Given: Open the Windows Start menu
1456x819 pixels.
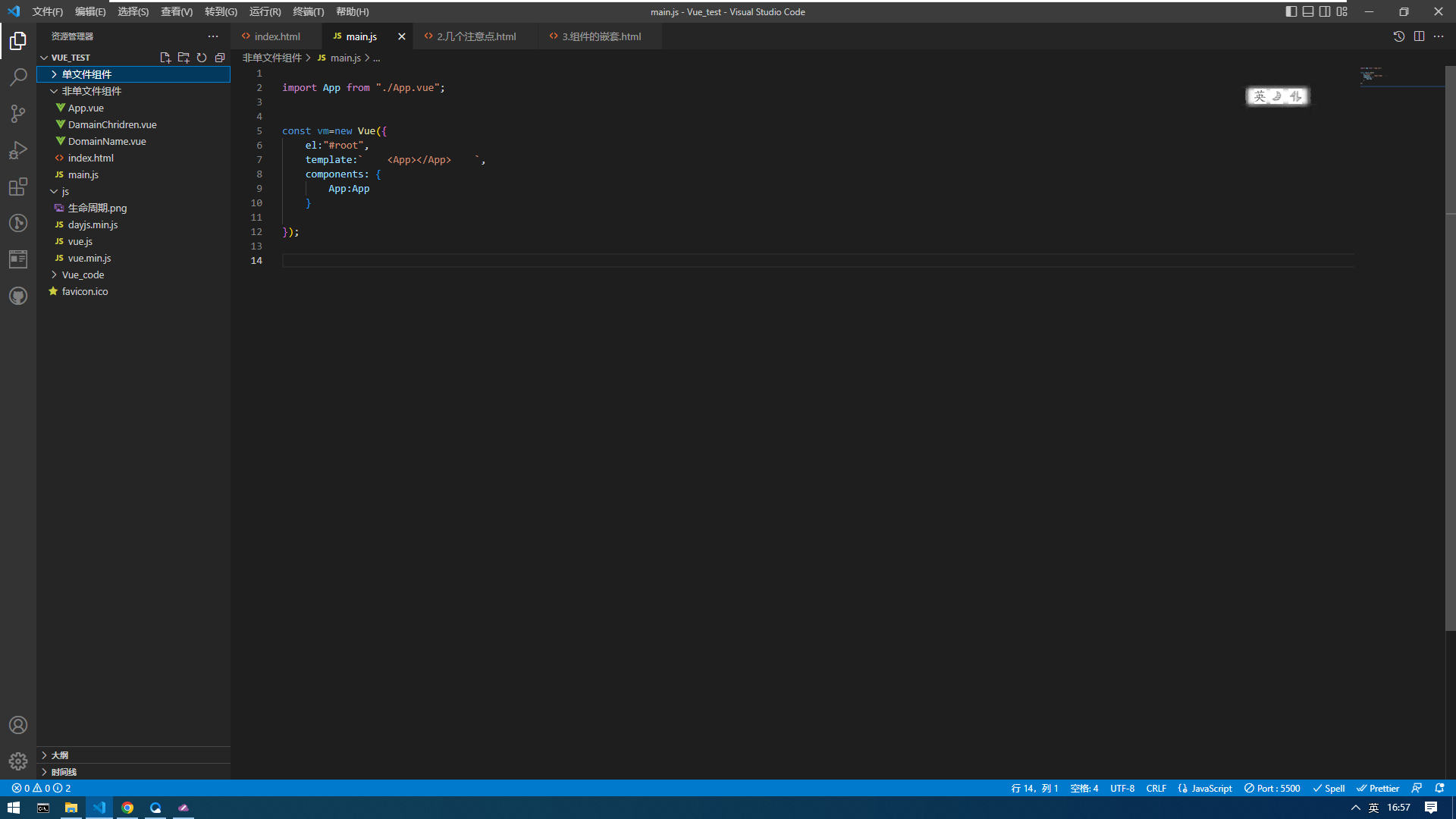Looking at the screenshot, I should pos(14,808).
